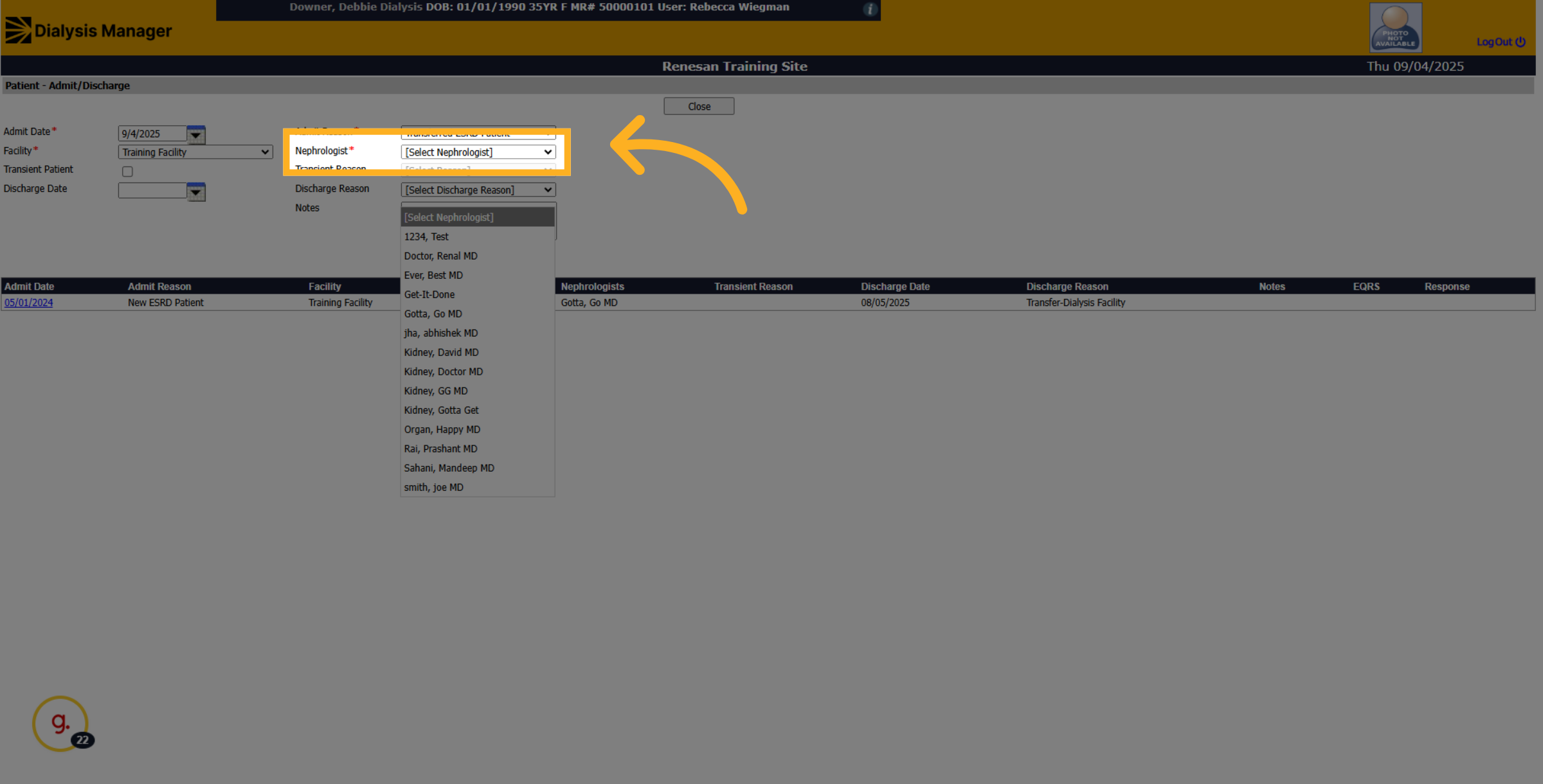Pick 'Kidney, Gotta Get' option

[478, 410]
